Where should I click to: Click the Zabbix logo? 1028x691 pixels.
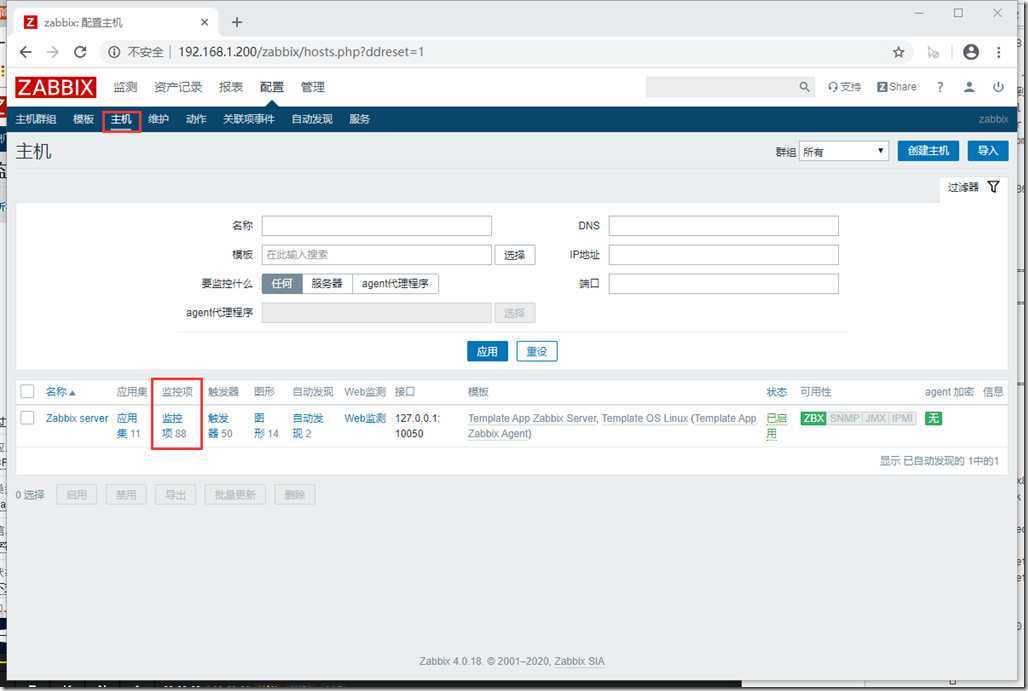pos(56,87)
